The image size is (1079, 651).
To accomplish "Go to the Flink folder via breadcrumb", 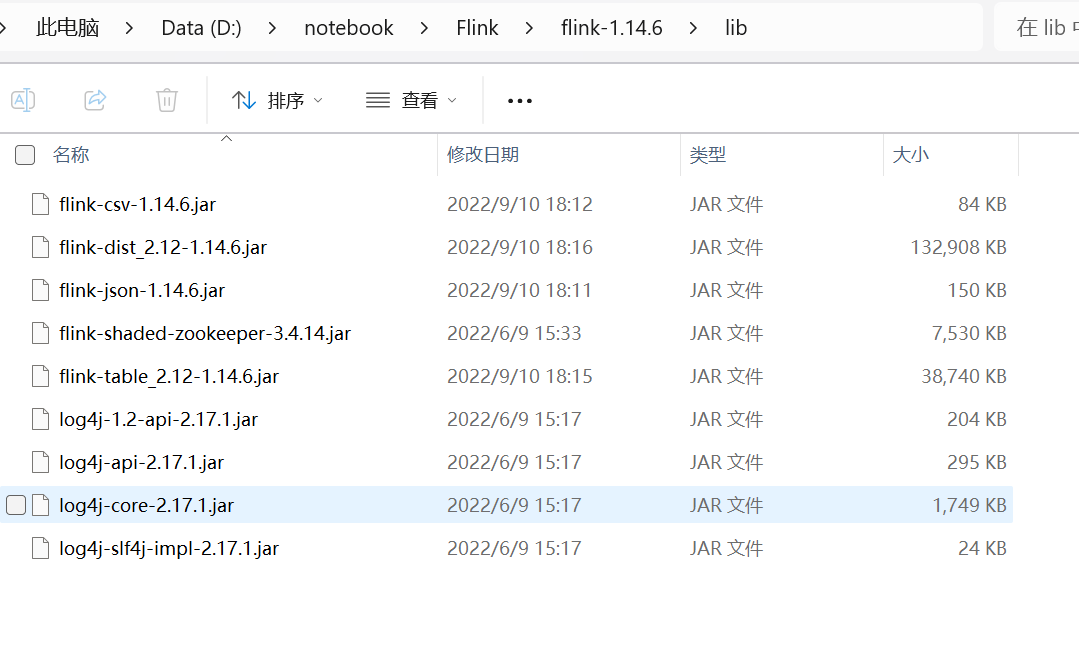I will pos(477,27).
